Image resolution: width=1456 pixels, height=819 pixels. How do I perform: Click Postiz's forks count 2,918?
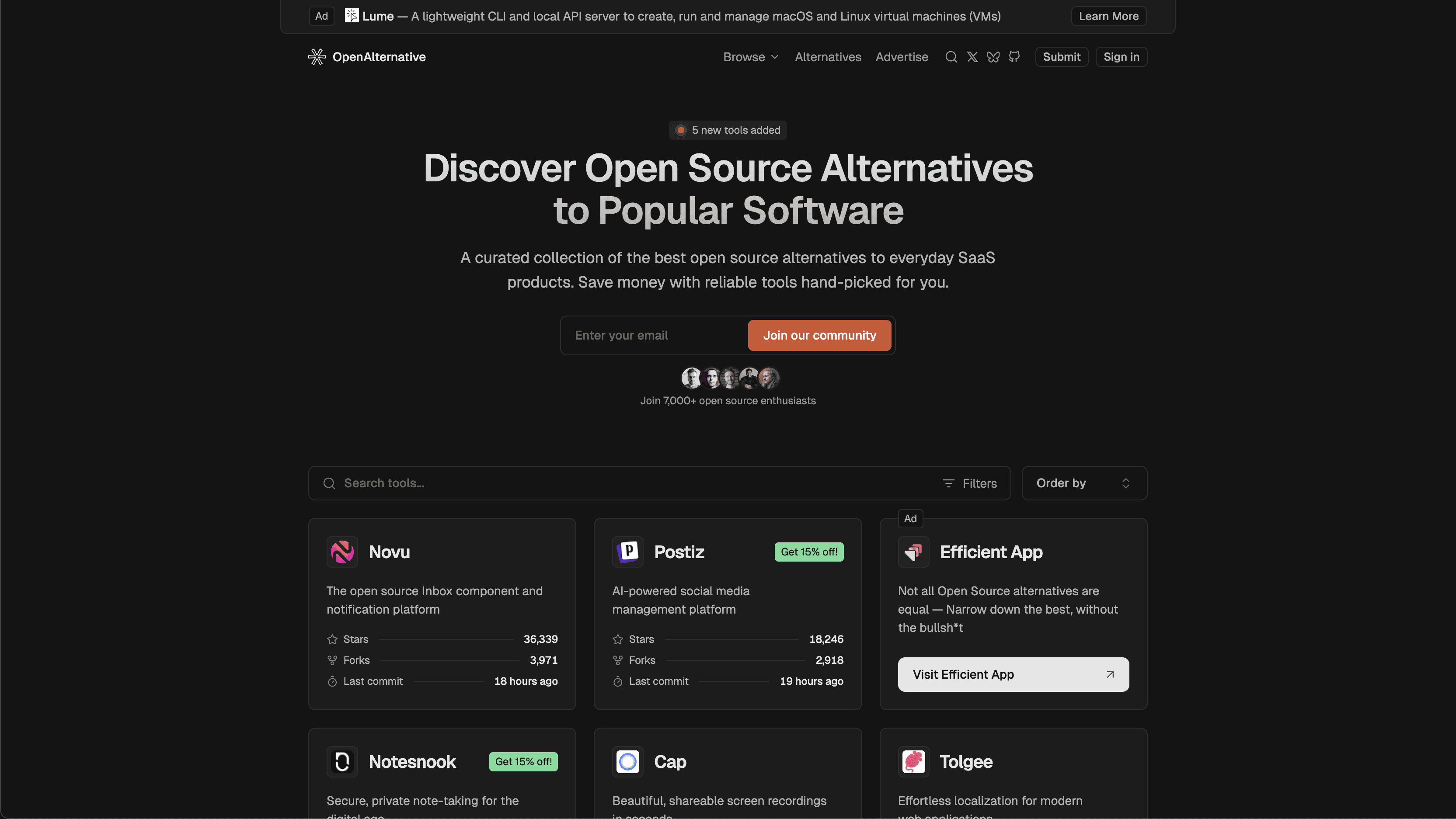(x=829, y=660)
